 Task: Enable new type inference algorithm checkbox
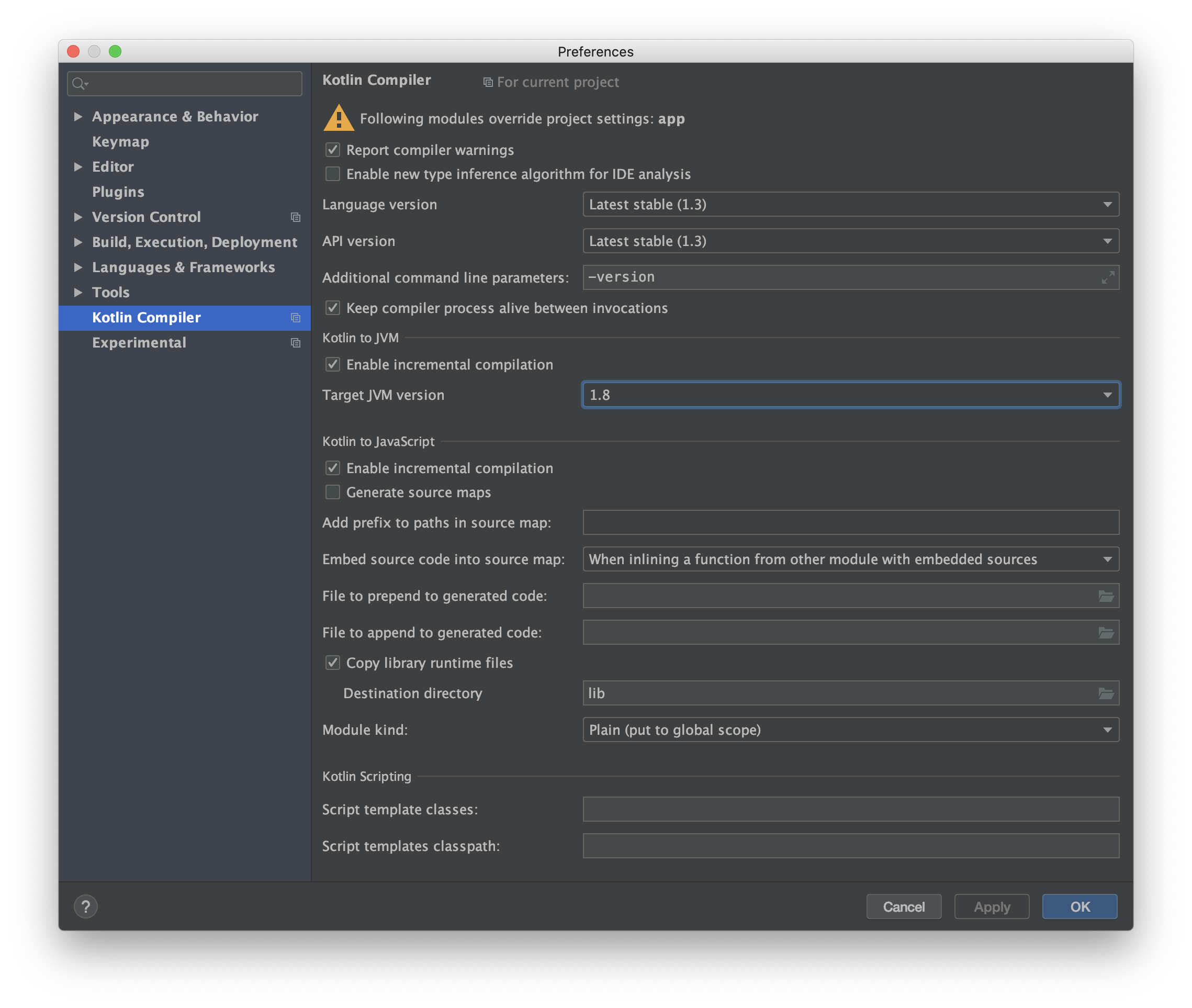[333, 174]
